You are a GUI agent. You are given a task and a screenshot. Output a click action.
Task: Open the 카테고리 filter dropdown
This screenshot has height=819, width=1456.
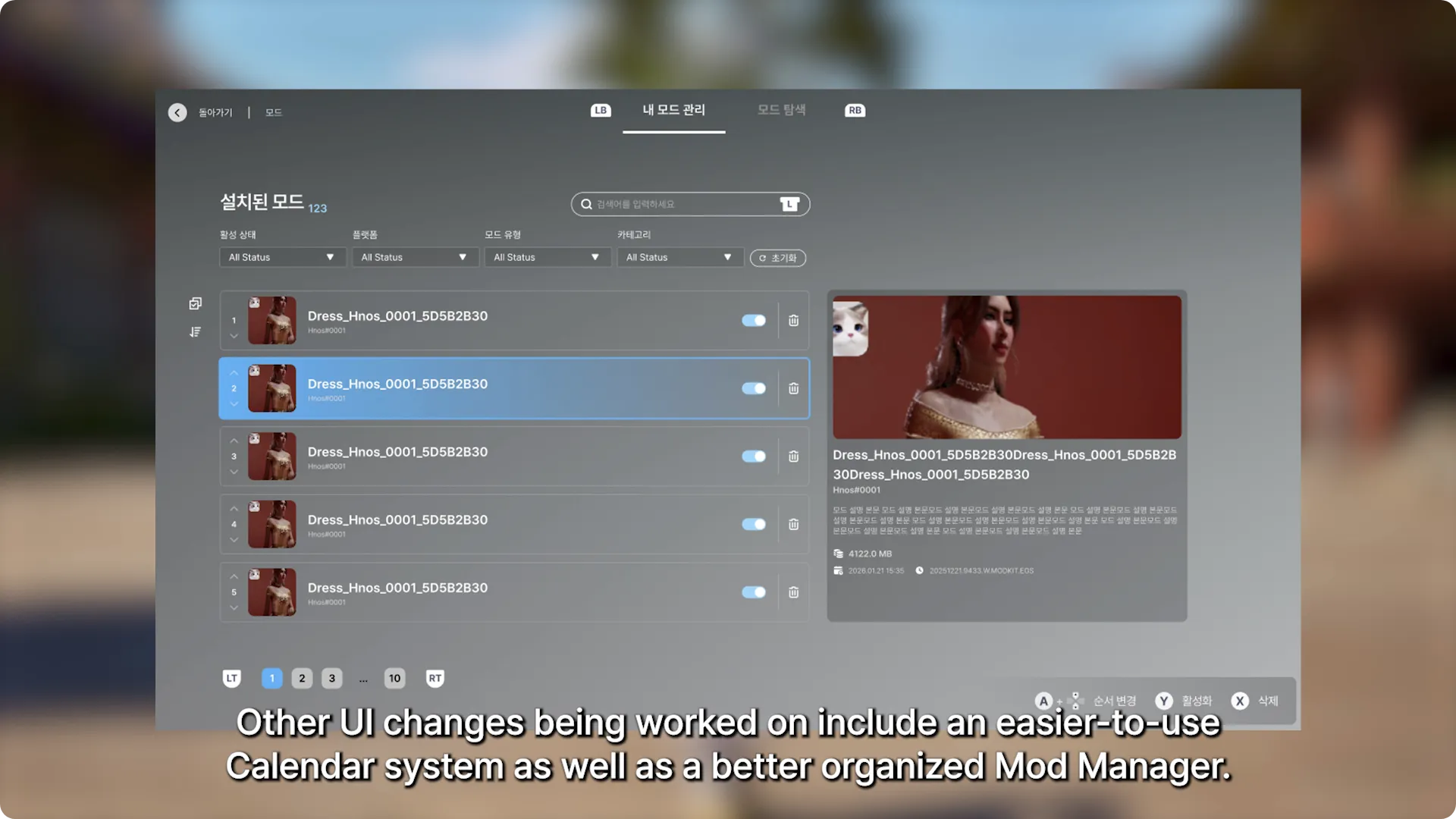tap(679, 257)
